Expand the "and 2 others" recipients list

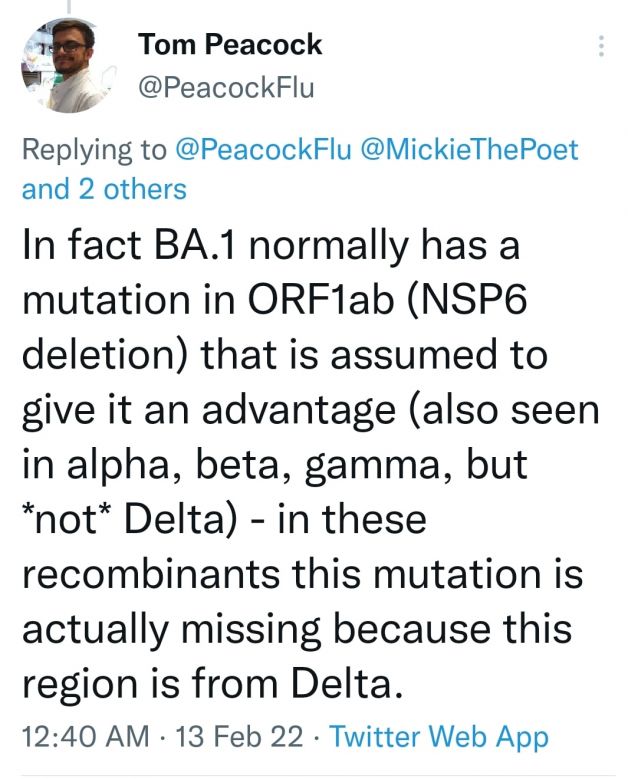104,189
